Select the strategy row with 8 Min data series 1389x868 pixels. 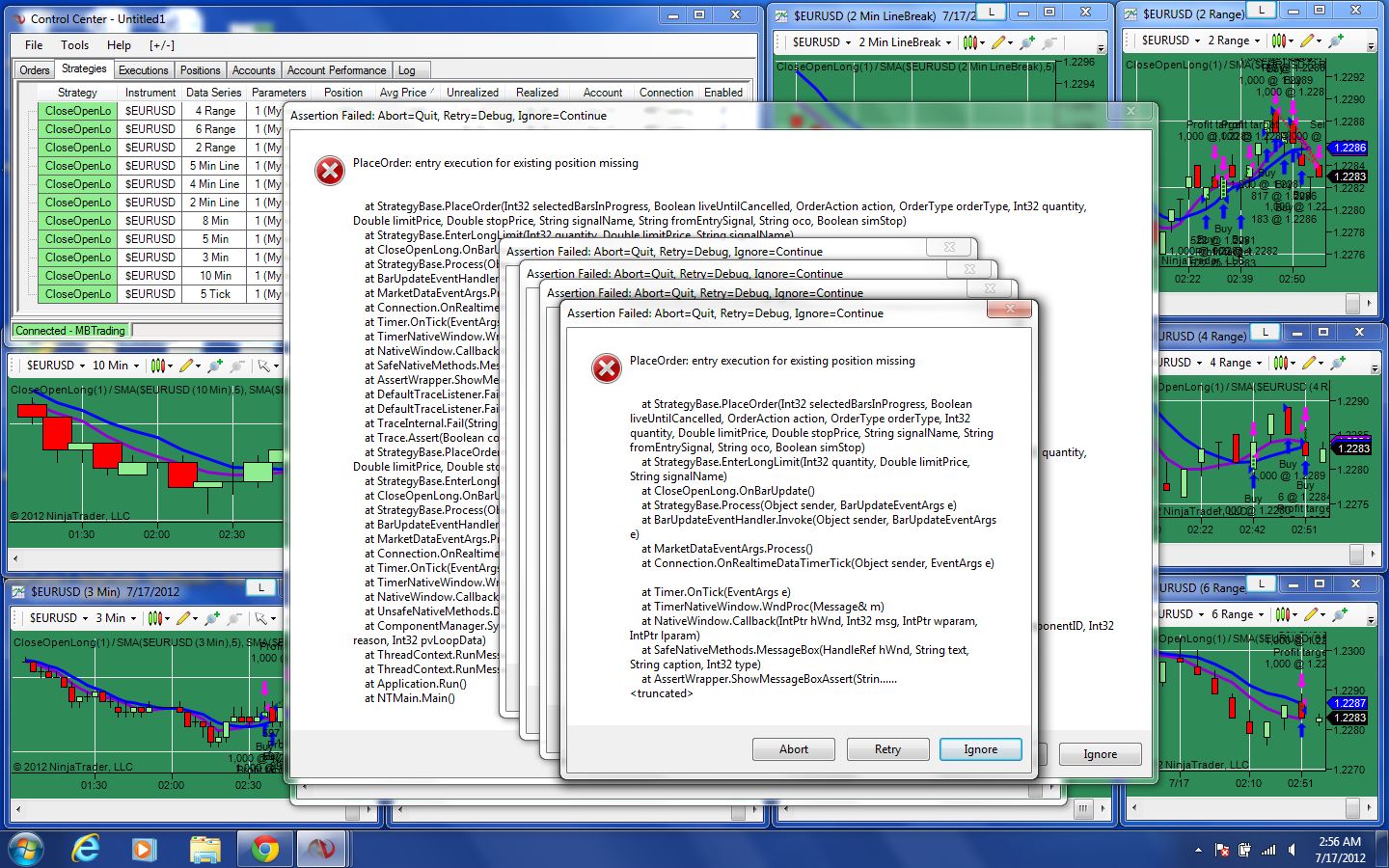pos(161,221)
